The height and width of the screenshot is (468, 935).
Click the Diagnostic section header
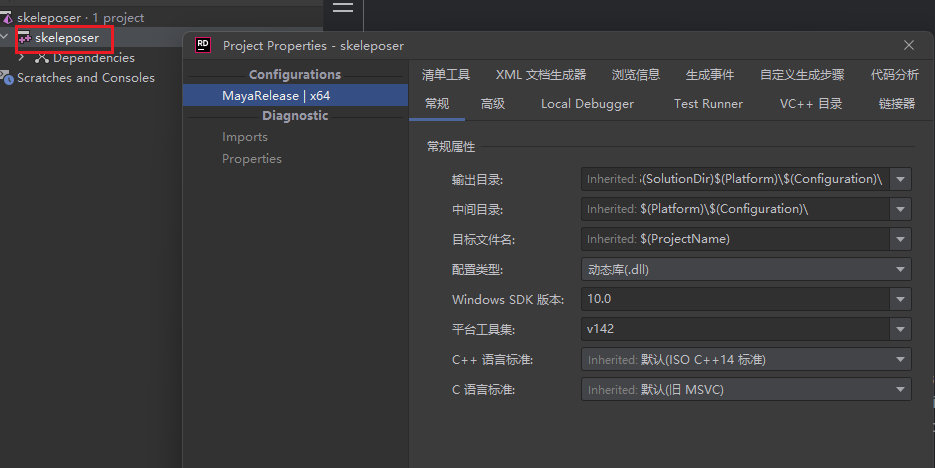[x=295, y=116]
